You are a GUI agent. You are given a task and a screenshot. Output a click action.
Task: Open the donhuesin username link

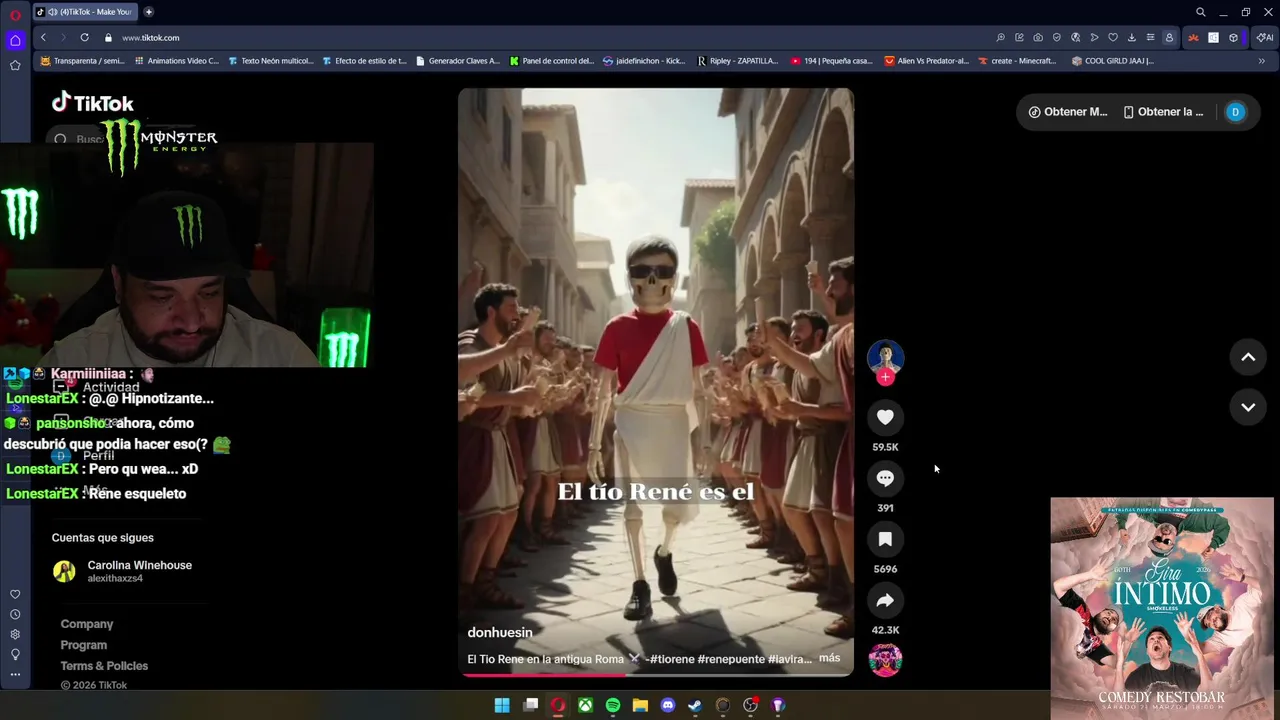click(500, 632)
